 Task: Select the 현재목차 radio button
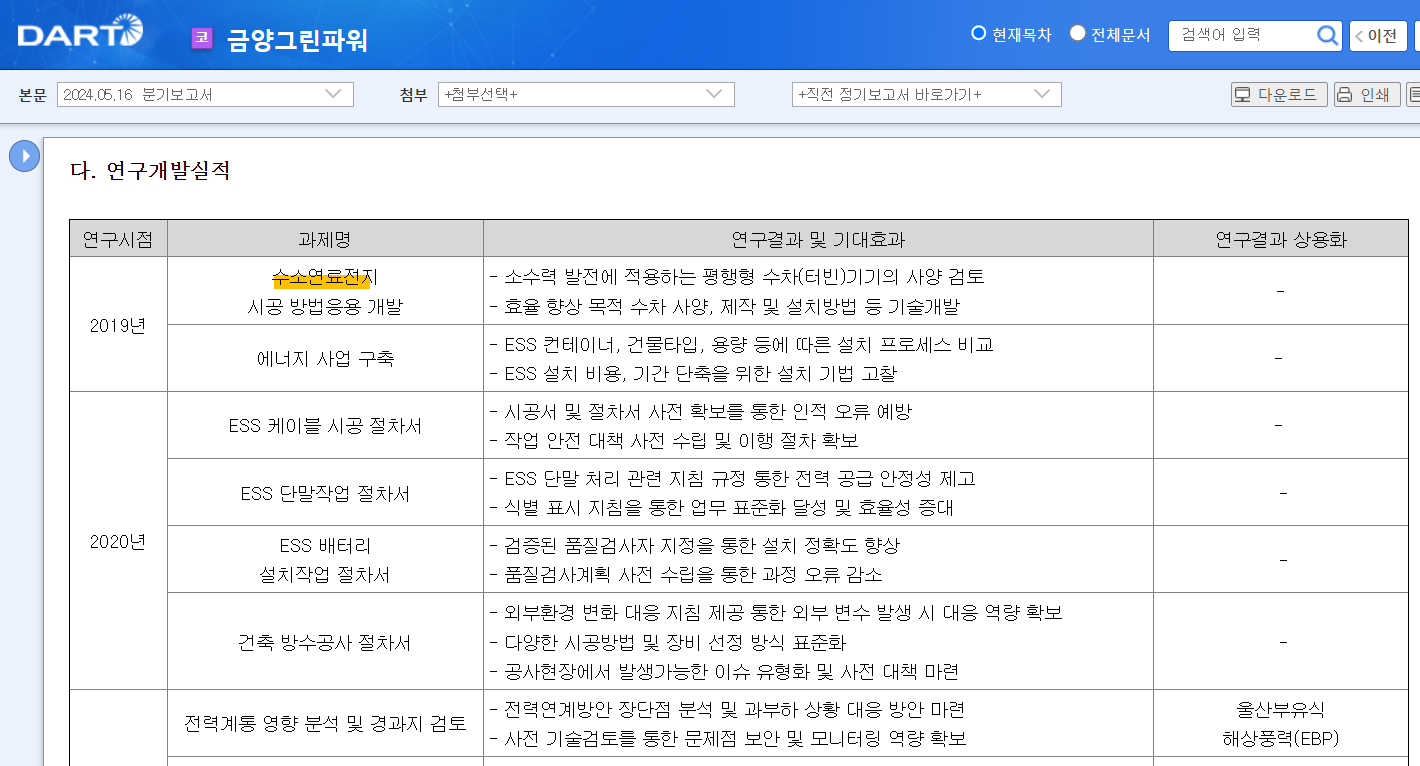pos(979,33)
